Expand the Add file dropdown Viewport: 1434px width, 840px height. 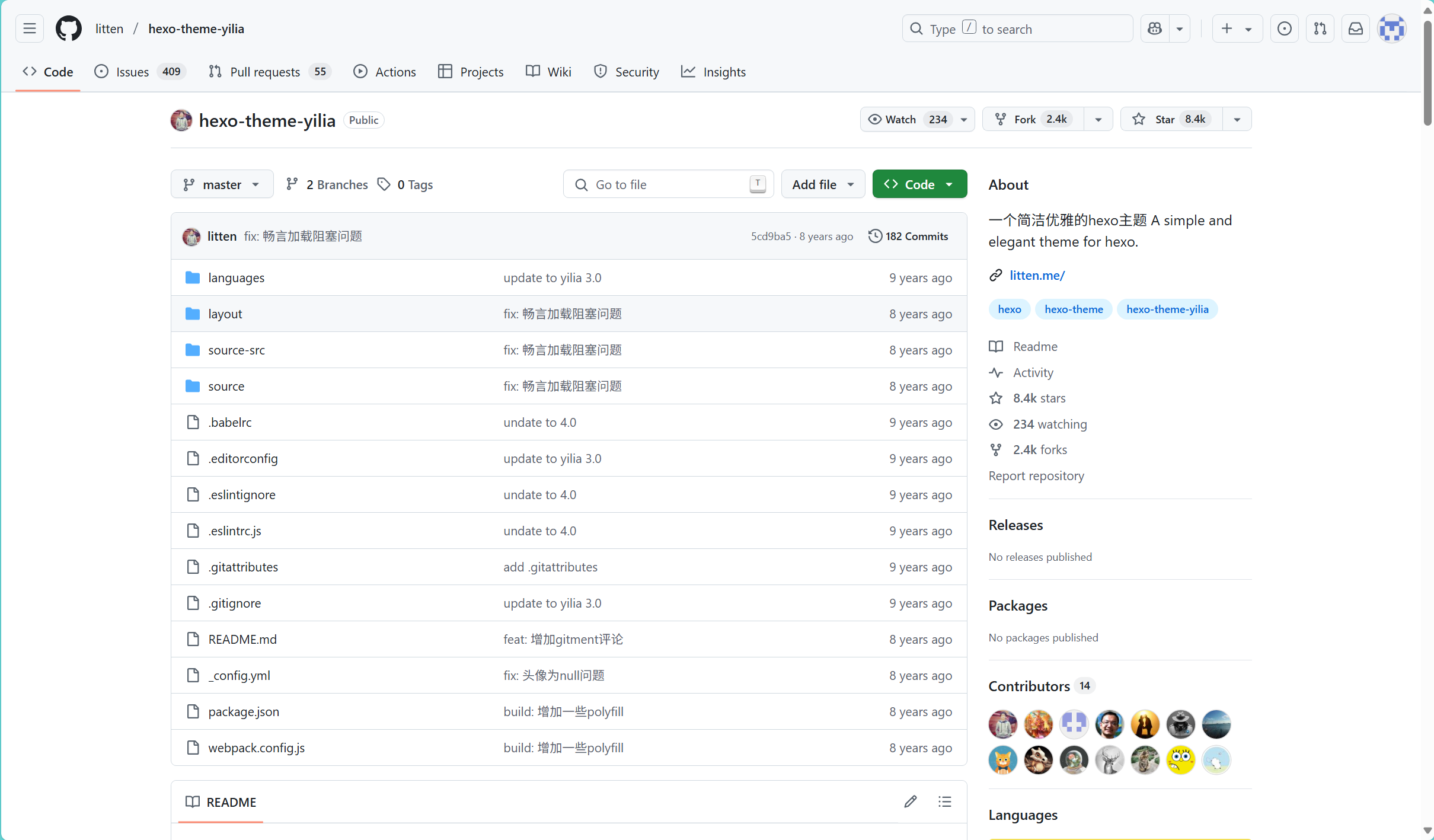click(823, 184)
